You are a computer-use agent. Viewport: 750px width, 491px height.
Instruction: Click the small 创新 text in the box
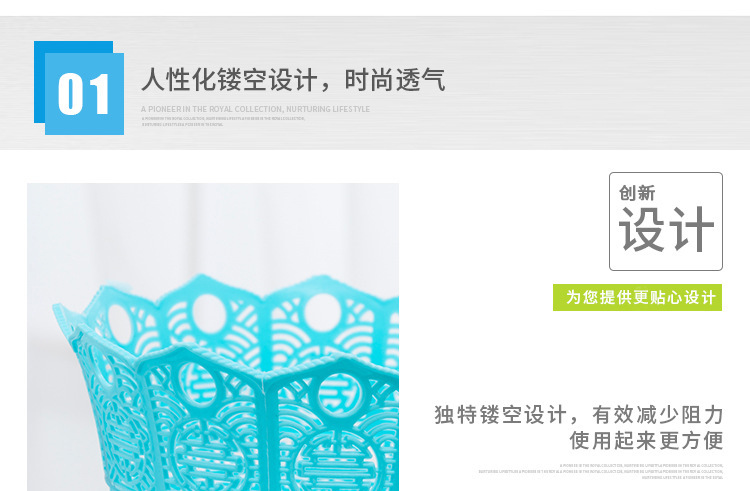pos(637,193)
